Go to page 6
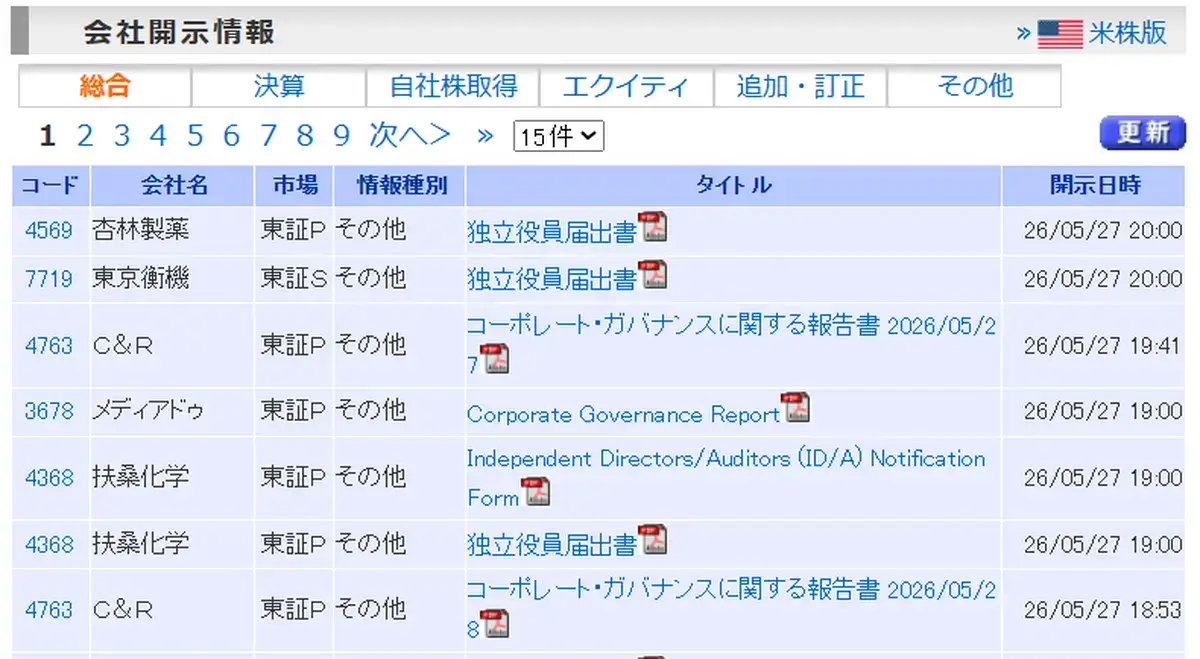 [x=231, y=136]
